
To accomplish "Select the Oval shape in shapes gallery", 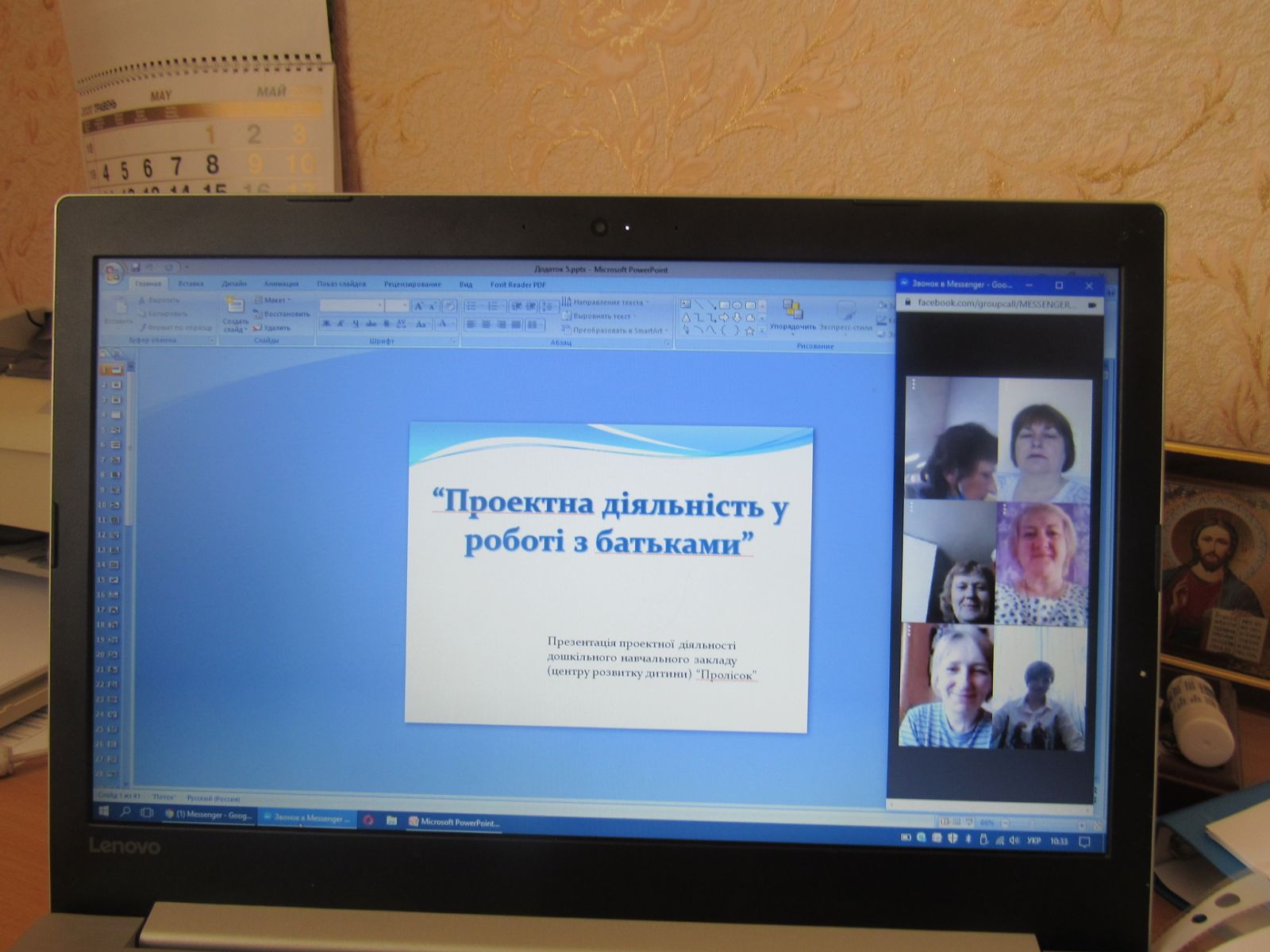I will coord(737,305).
